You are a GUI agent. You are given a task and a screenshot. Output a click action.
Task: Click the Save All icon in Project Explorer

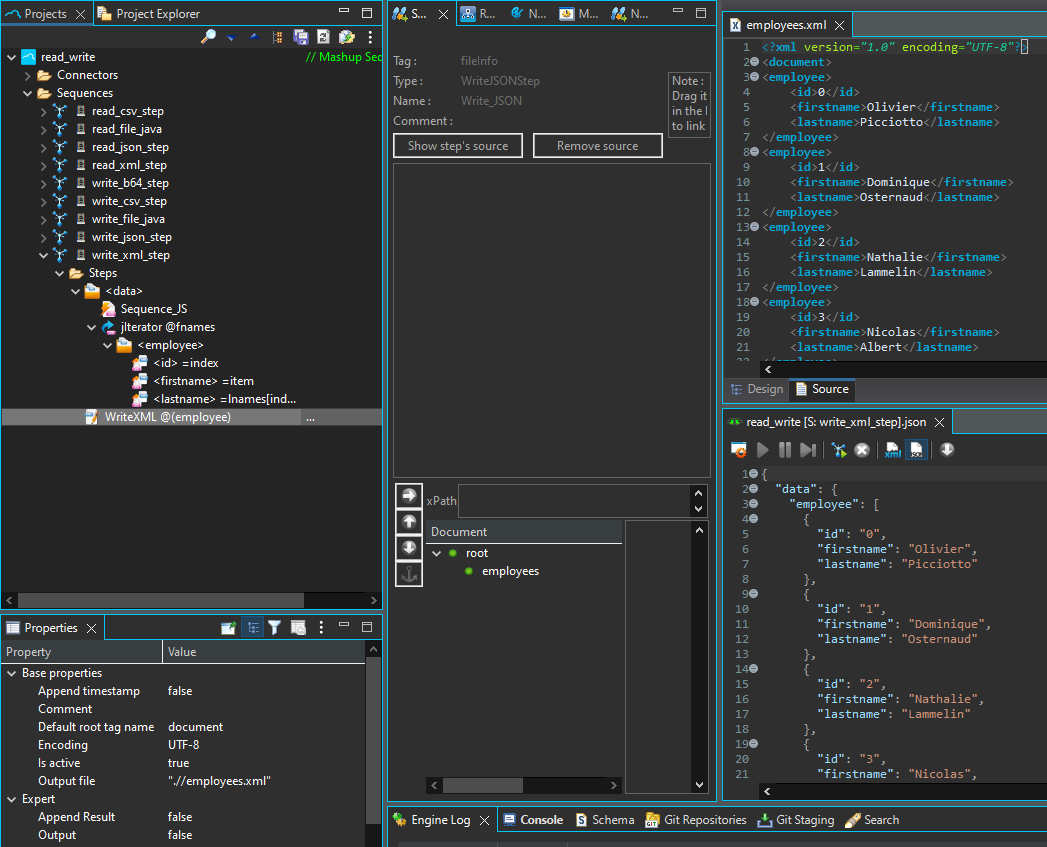(300, 37)
